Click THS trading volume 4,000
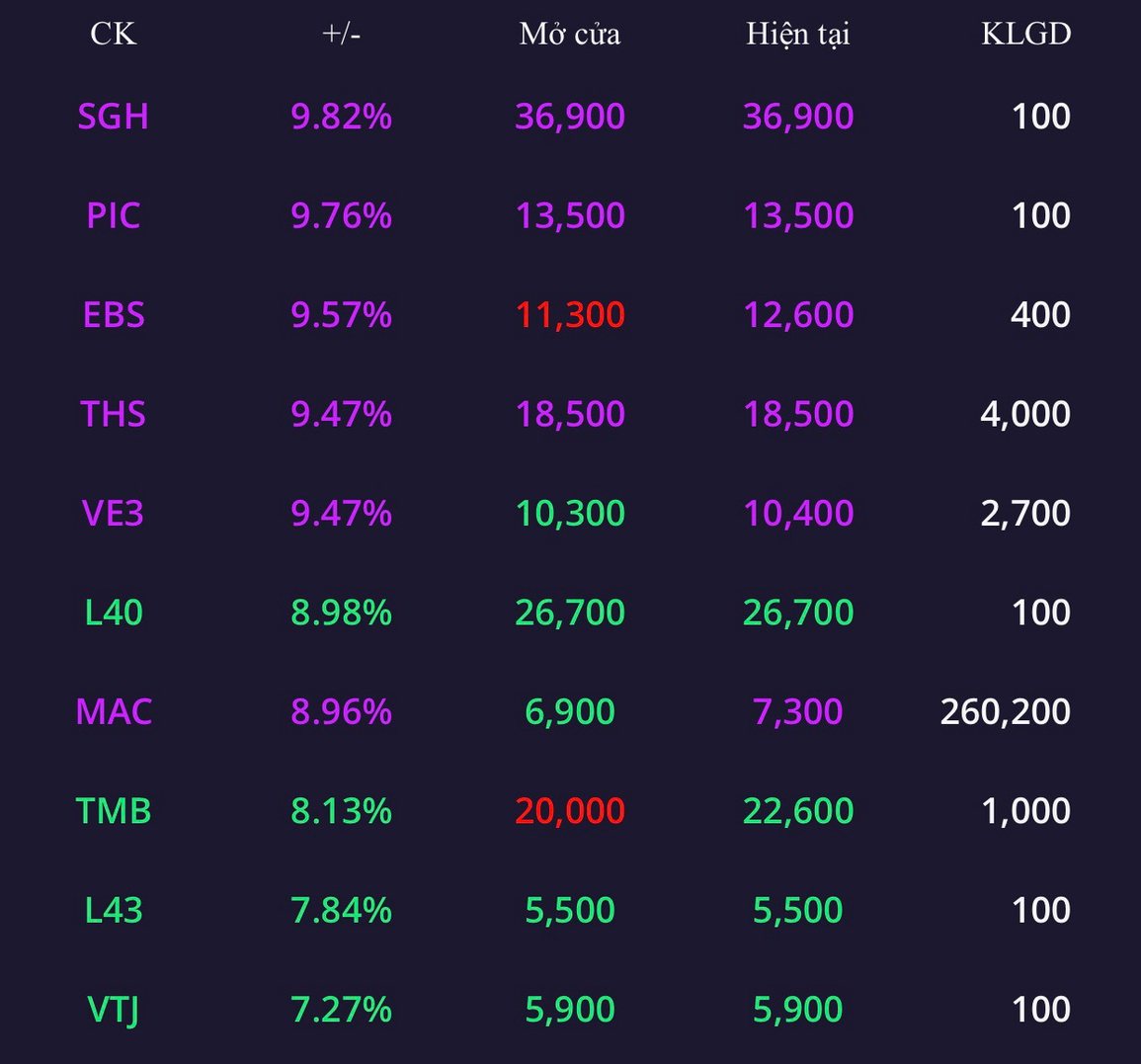The width and height of the screenshot is (1141, 1064). (x=1024, y=414)
